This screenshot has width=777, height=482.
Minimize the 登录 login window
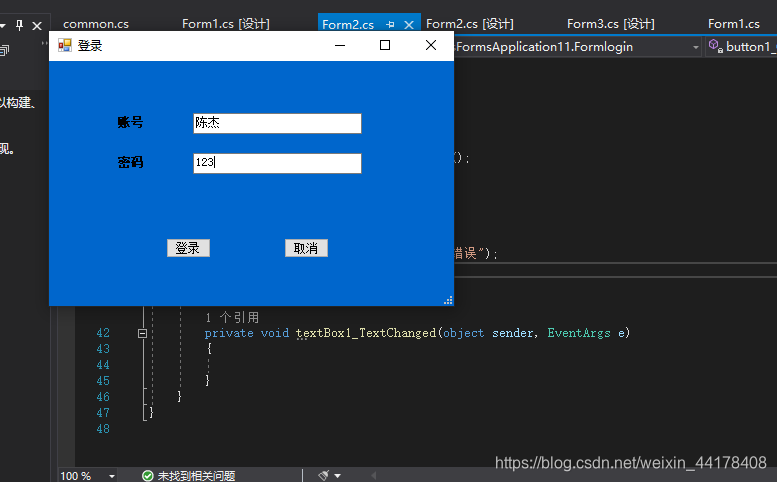[340, 46]
